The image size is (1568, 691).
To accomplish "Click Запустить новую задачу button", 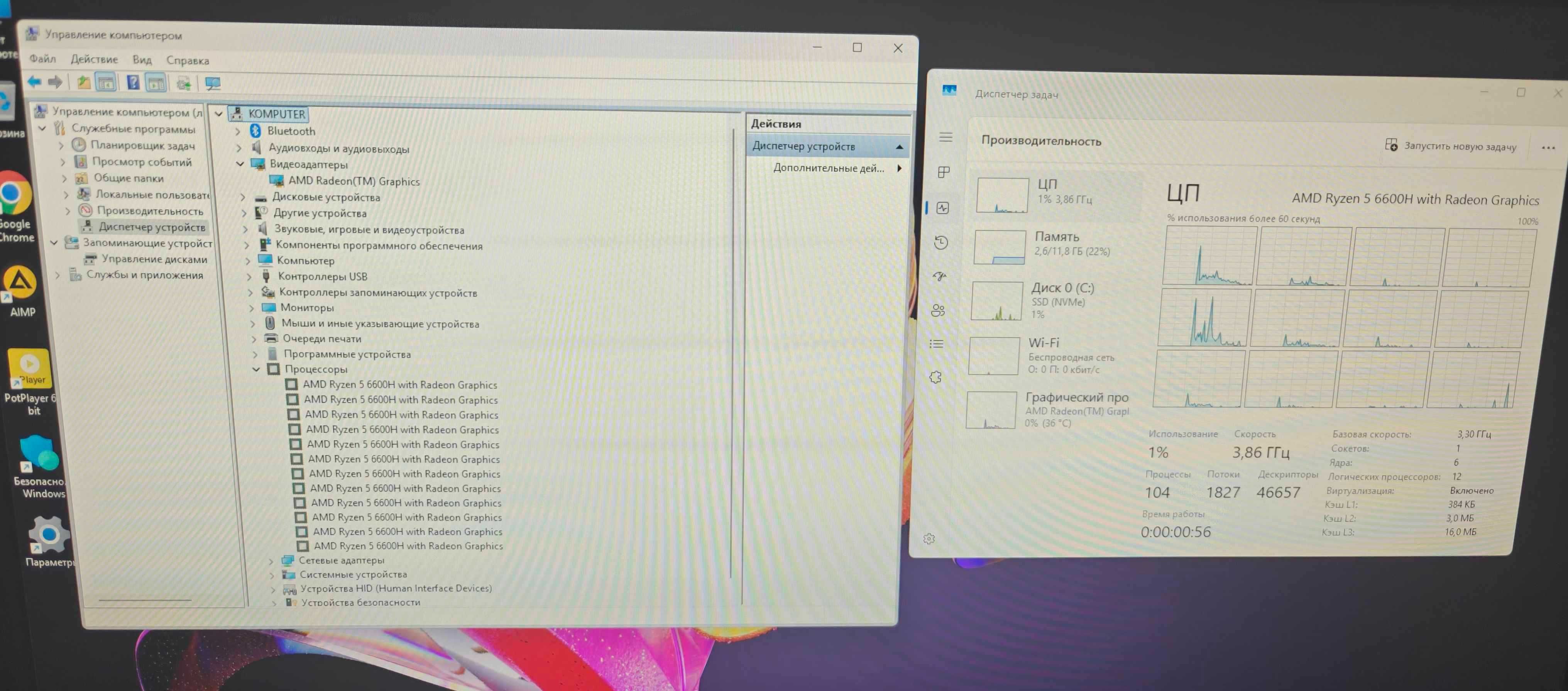I will [x=1451, y=146].
